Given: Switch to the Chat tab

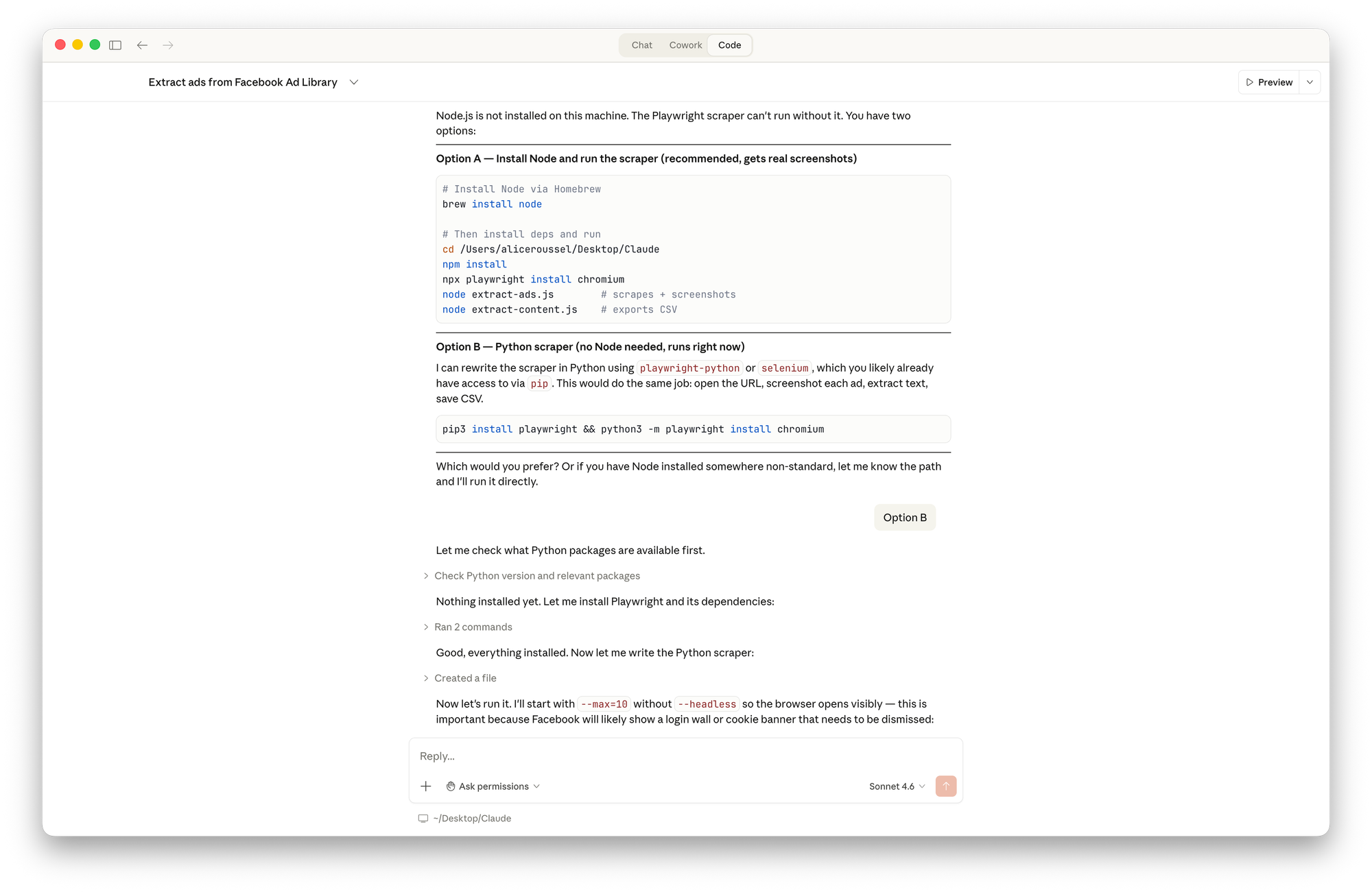Looking at the screenshot, I should click(641, 45).
